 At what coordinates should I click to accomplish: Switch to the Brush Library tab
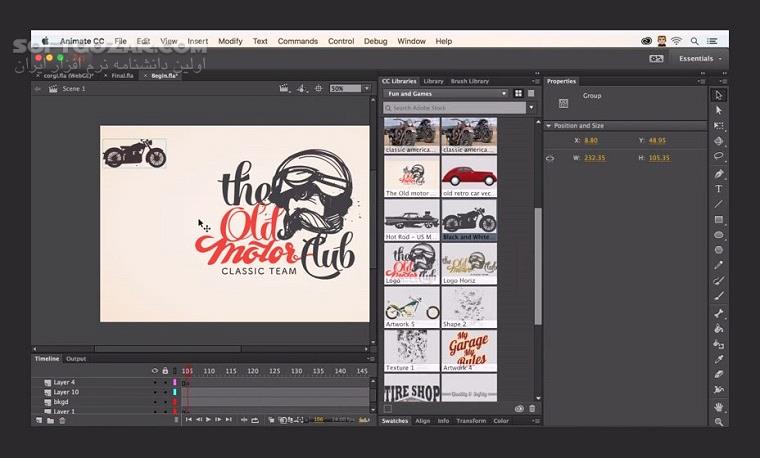pyautogui.click(x=470, y=81)
